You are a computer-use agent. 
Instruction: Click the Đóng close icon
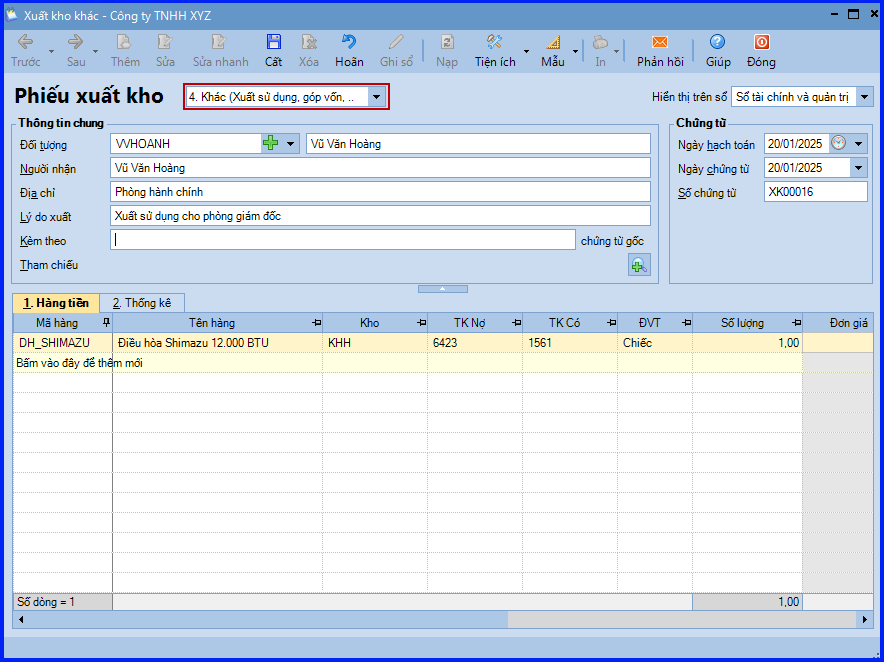click(x=761, y=42)
